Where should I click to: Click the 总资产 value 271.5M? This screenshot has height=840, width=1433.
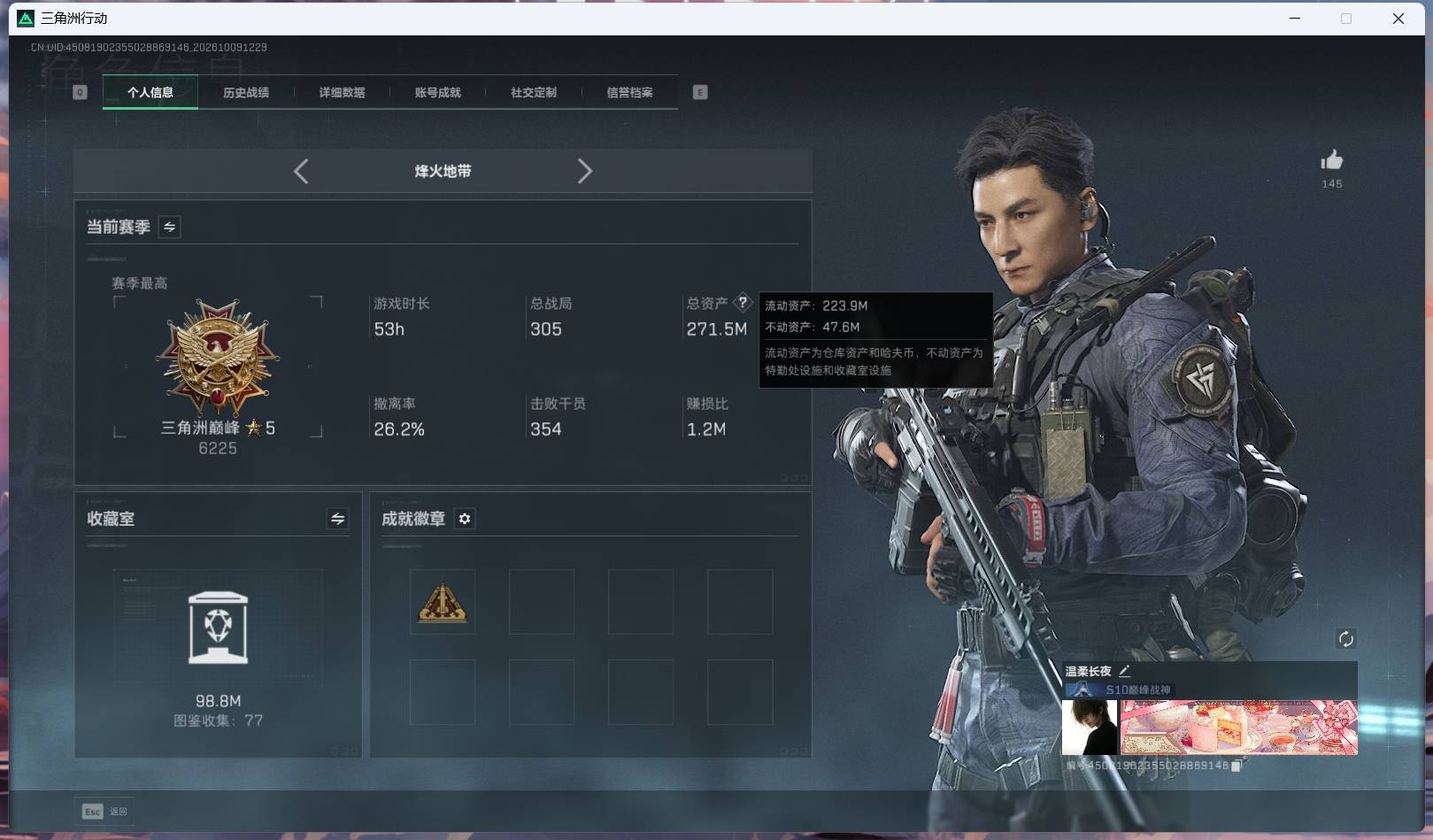(x=716, y=329)
